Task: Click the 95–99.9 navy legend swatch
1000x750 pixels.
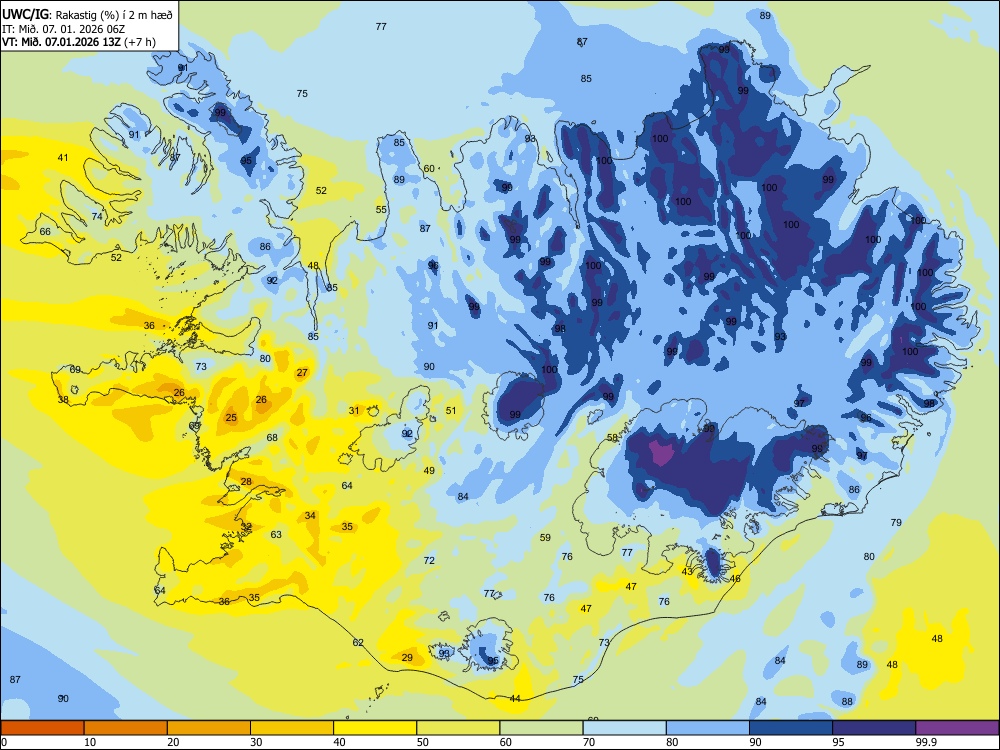Action: tap(874, 728)
